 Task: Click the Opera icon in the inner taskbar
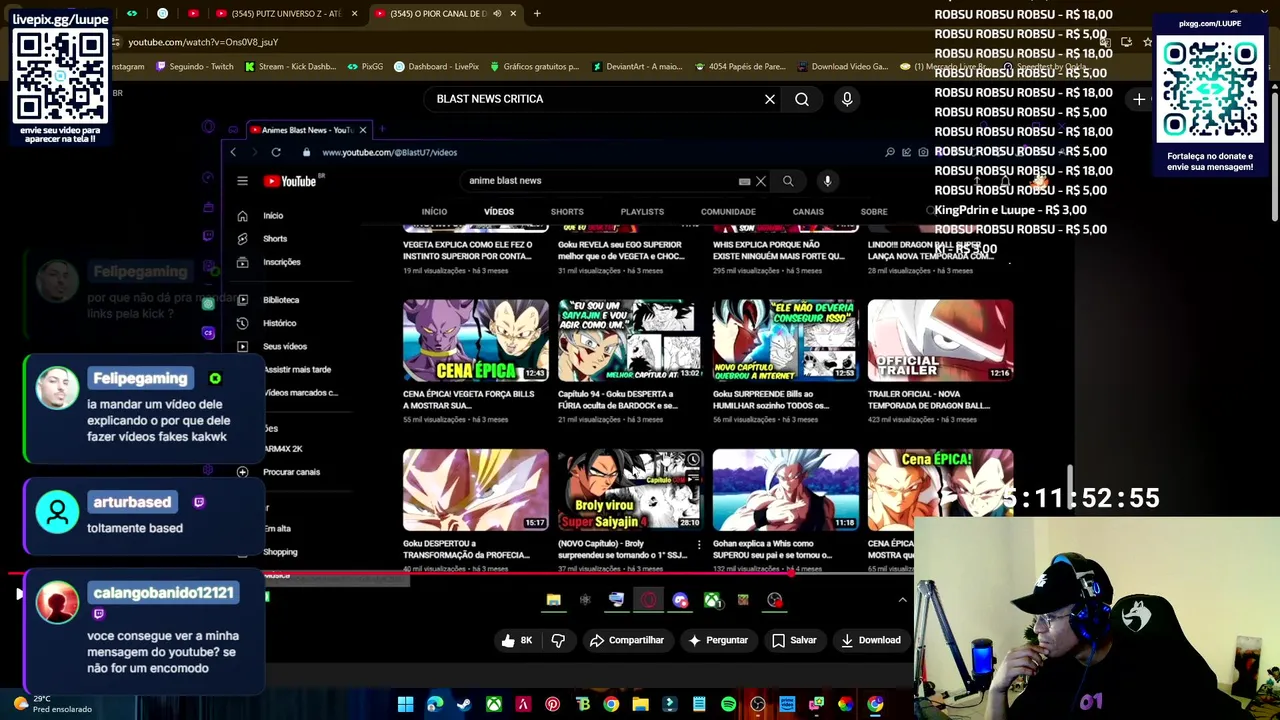(649, 600)
